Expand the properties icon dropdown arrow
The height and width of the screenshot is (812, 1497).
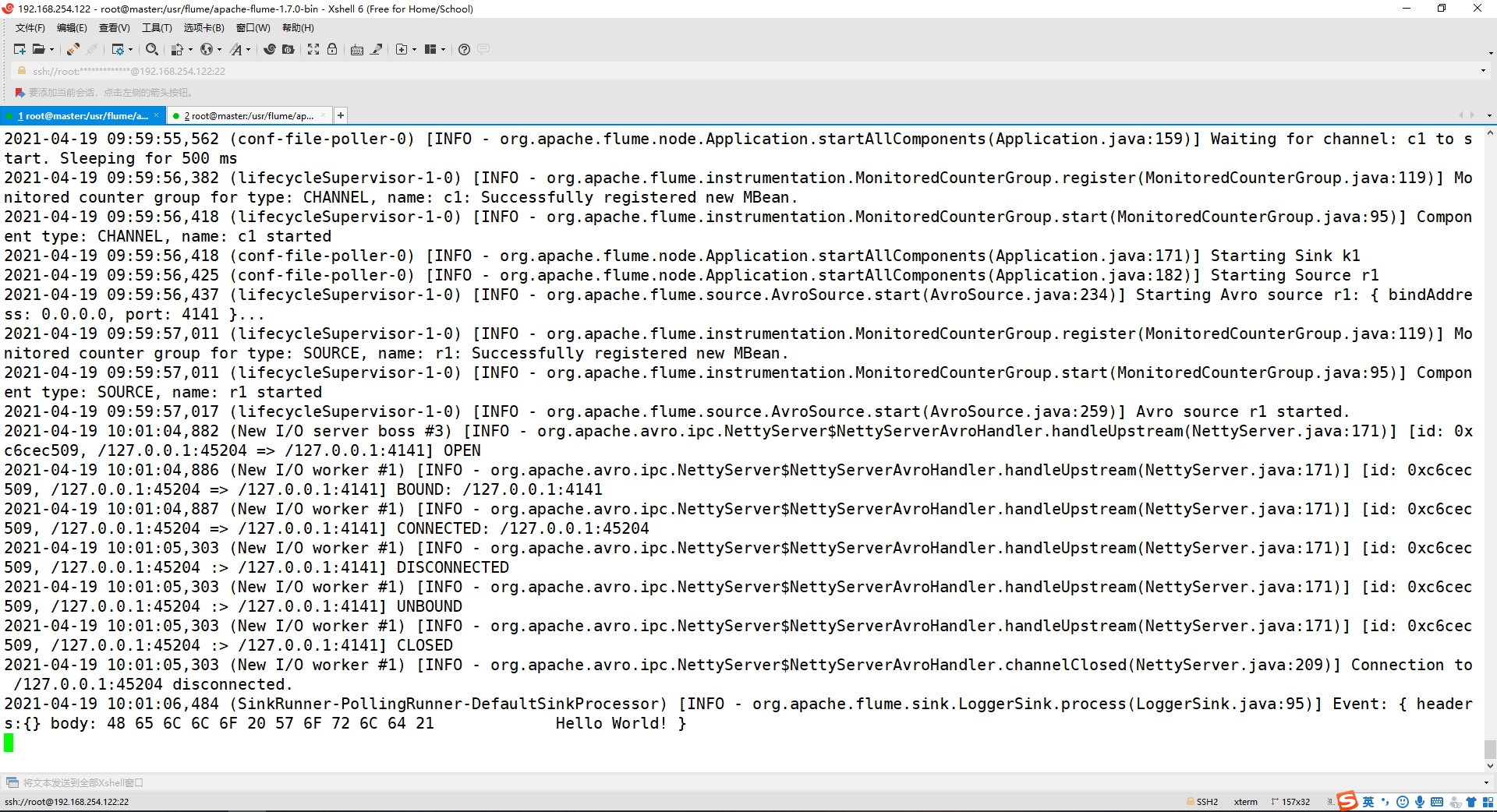tap(131, 49)
